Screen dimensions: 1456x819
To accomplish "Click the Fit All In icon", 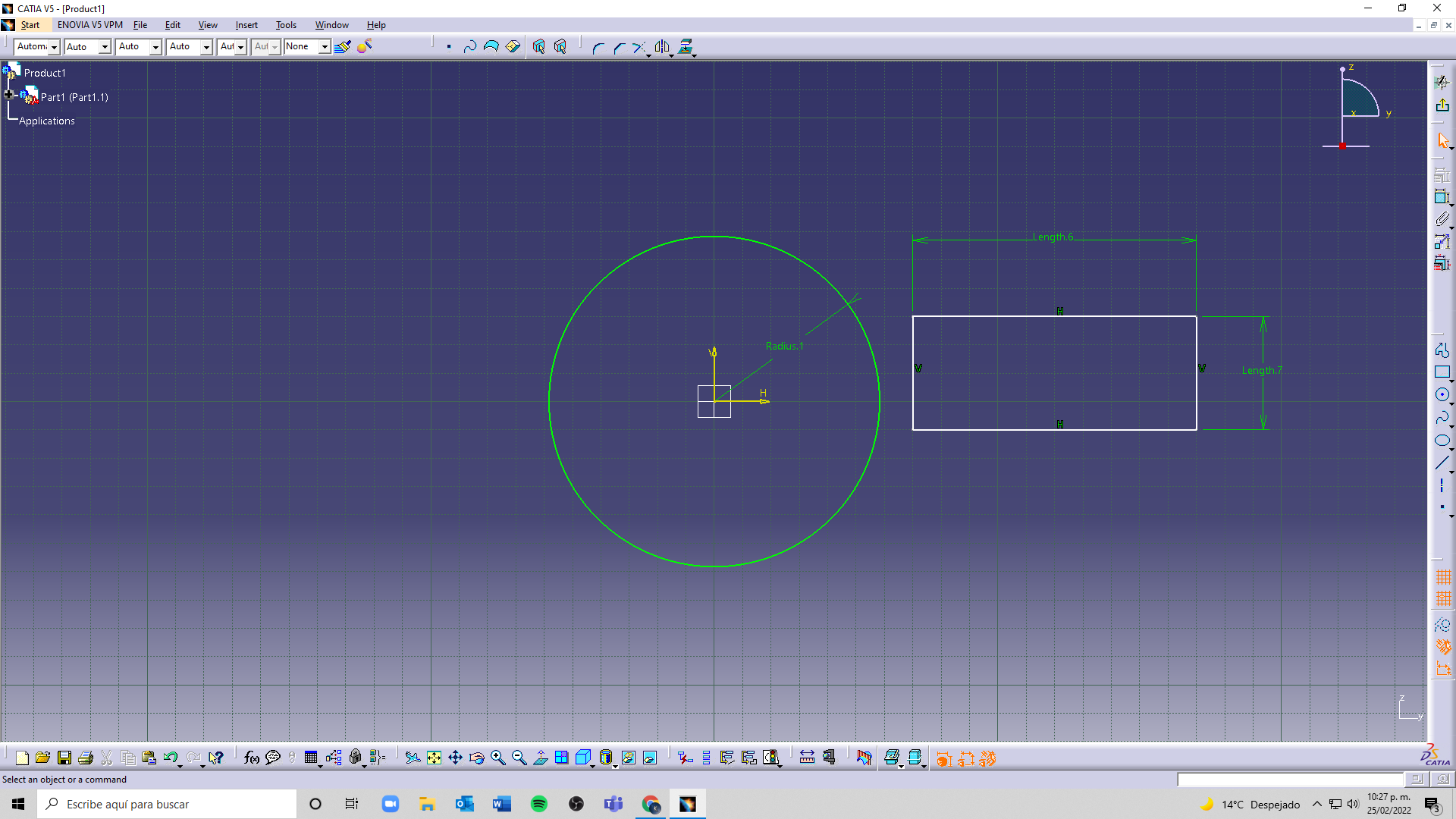I will (434, 758).
